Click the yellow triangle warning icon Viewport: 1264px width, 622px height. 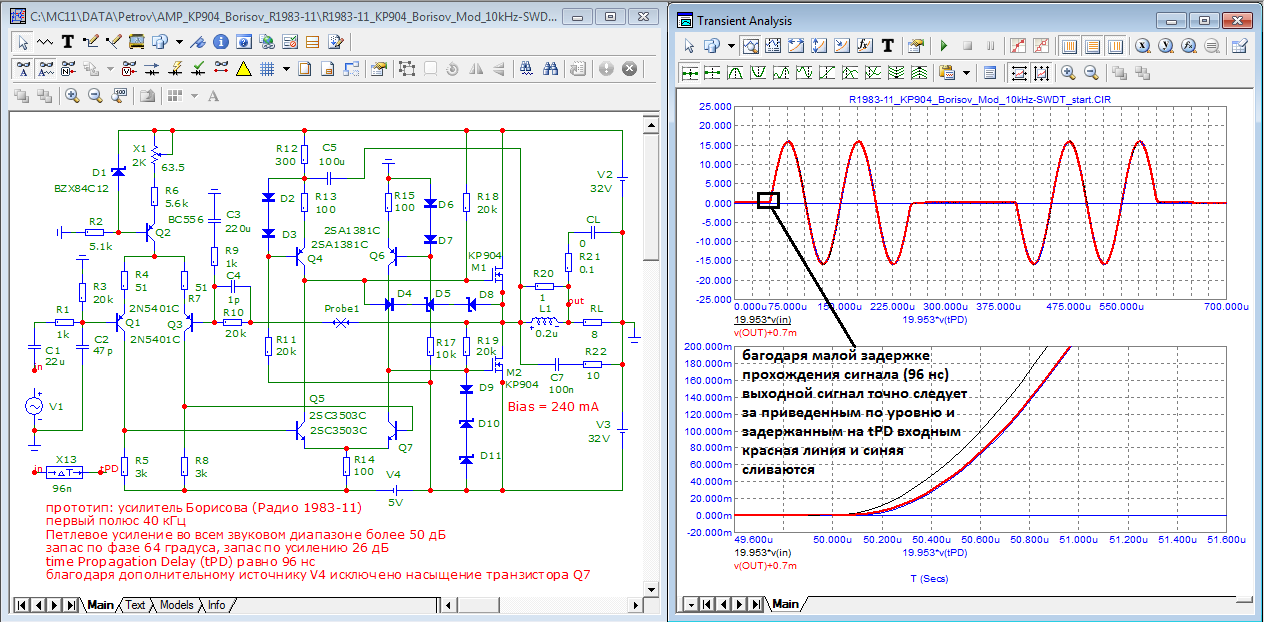[243, 69]
